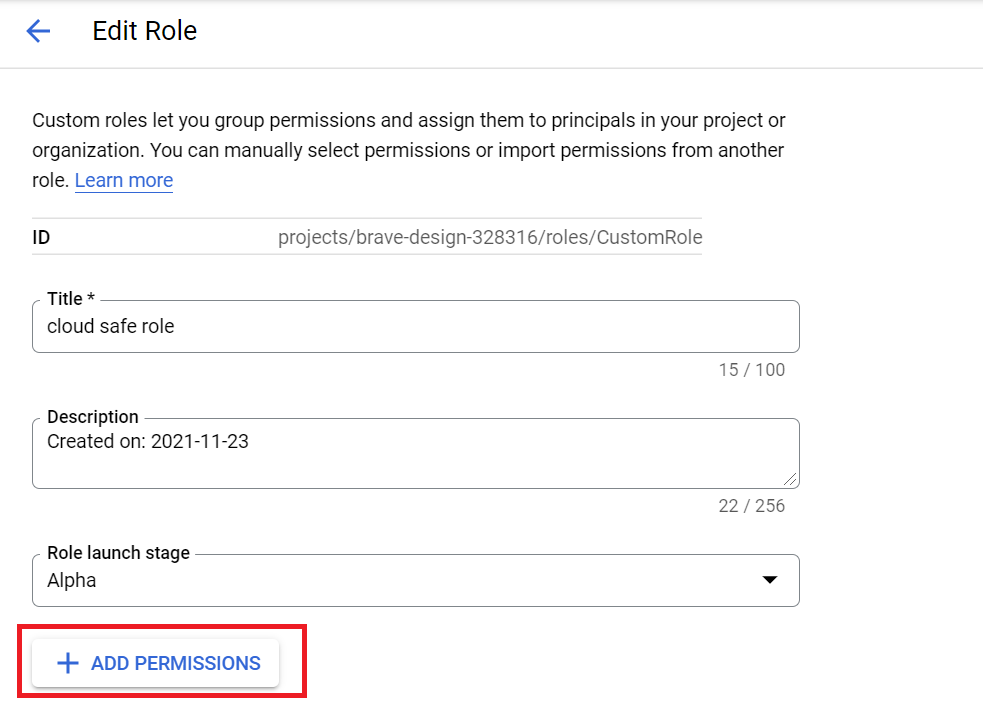Image resolution: width=987 pixels, height=707 pixels.
Task: Click the Description box resize handle
Action: (x=791, y=480)
